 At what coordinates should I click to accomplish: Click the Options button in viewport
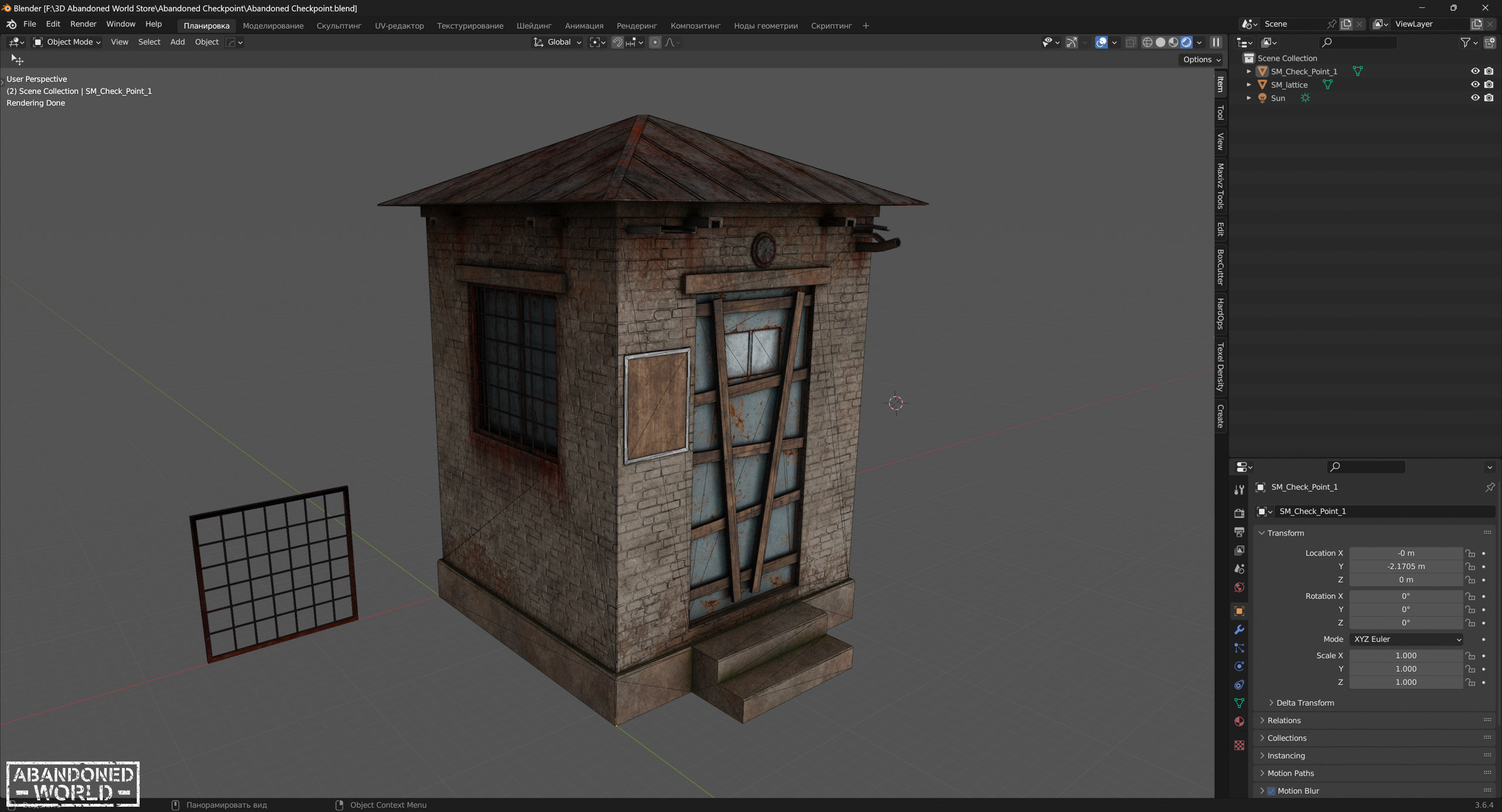1202,59
